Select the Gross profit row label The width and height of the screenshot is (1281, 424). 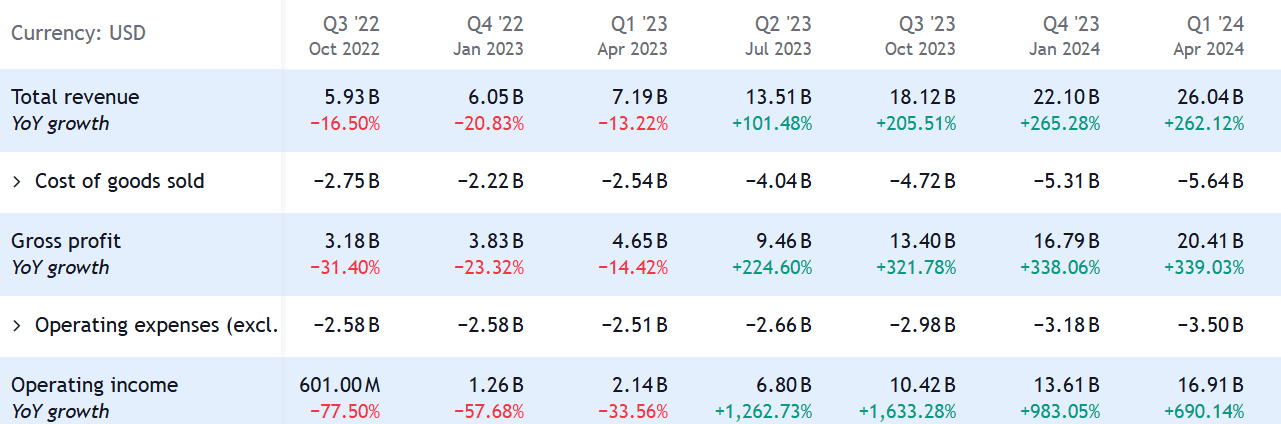65,241
